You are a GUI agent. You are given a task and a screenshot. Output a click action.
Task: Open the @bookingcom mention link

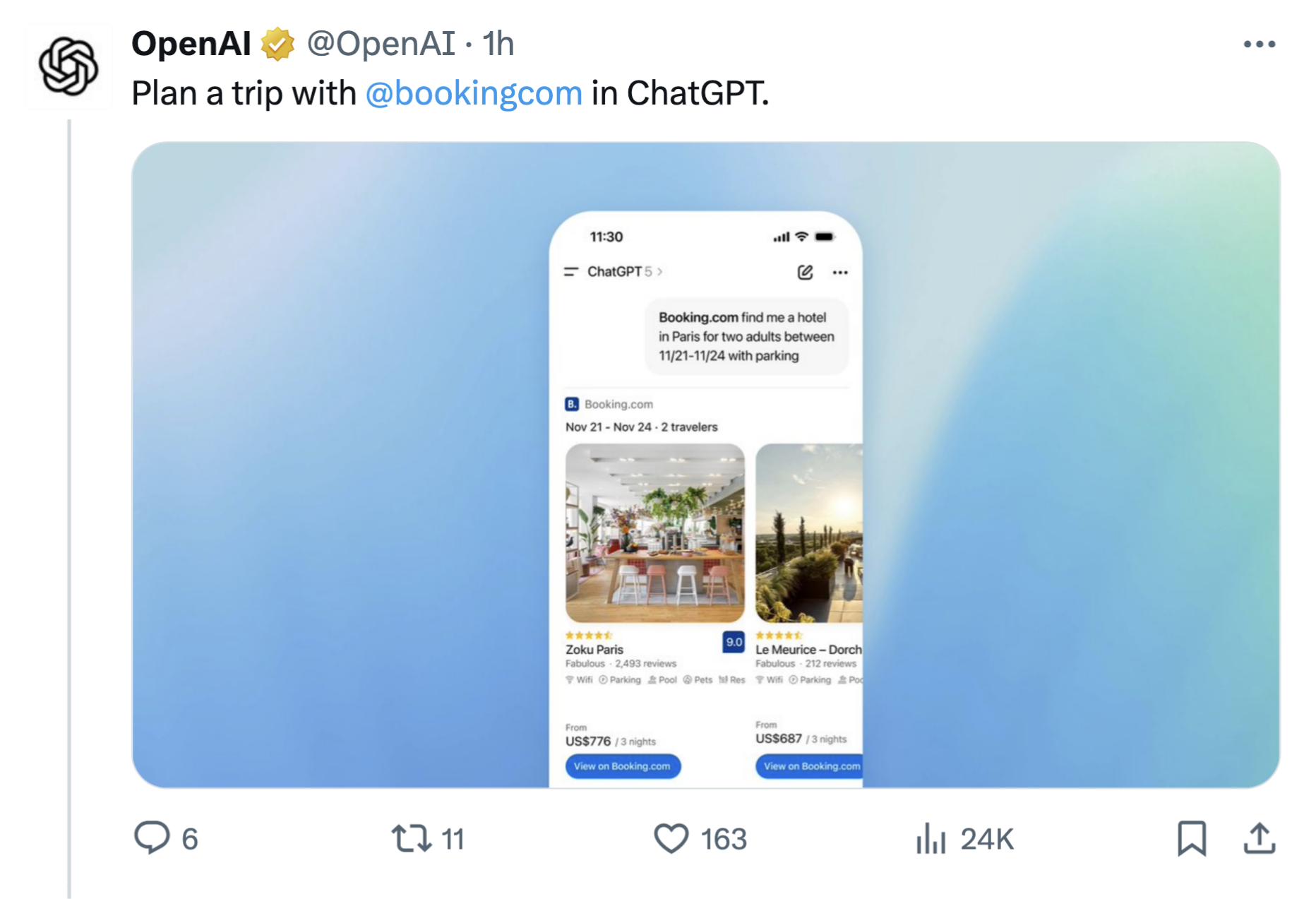[474, 93]
